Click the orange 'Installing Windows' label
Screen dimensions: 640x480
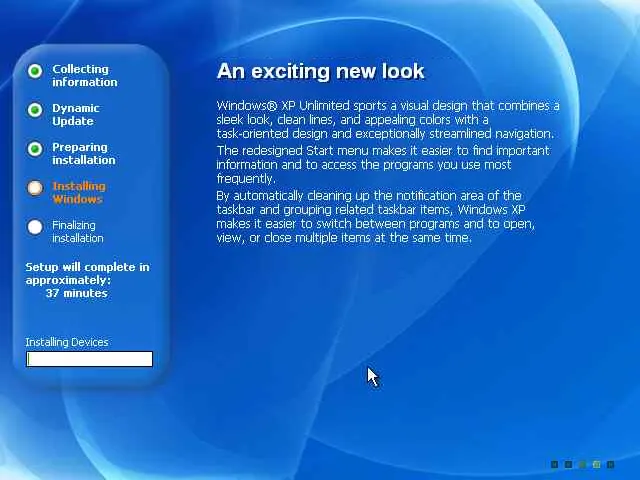click(x=79, y=193)
